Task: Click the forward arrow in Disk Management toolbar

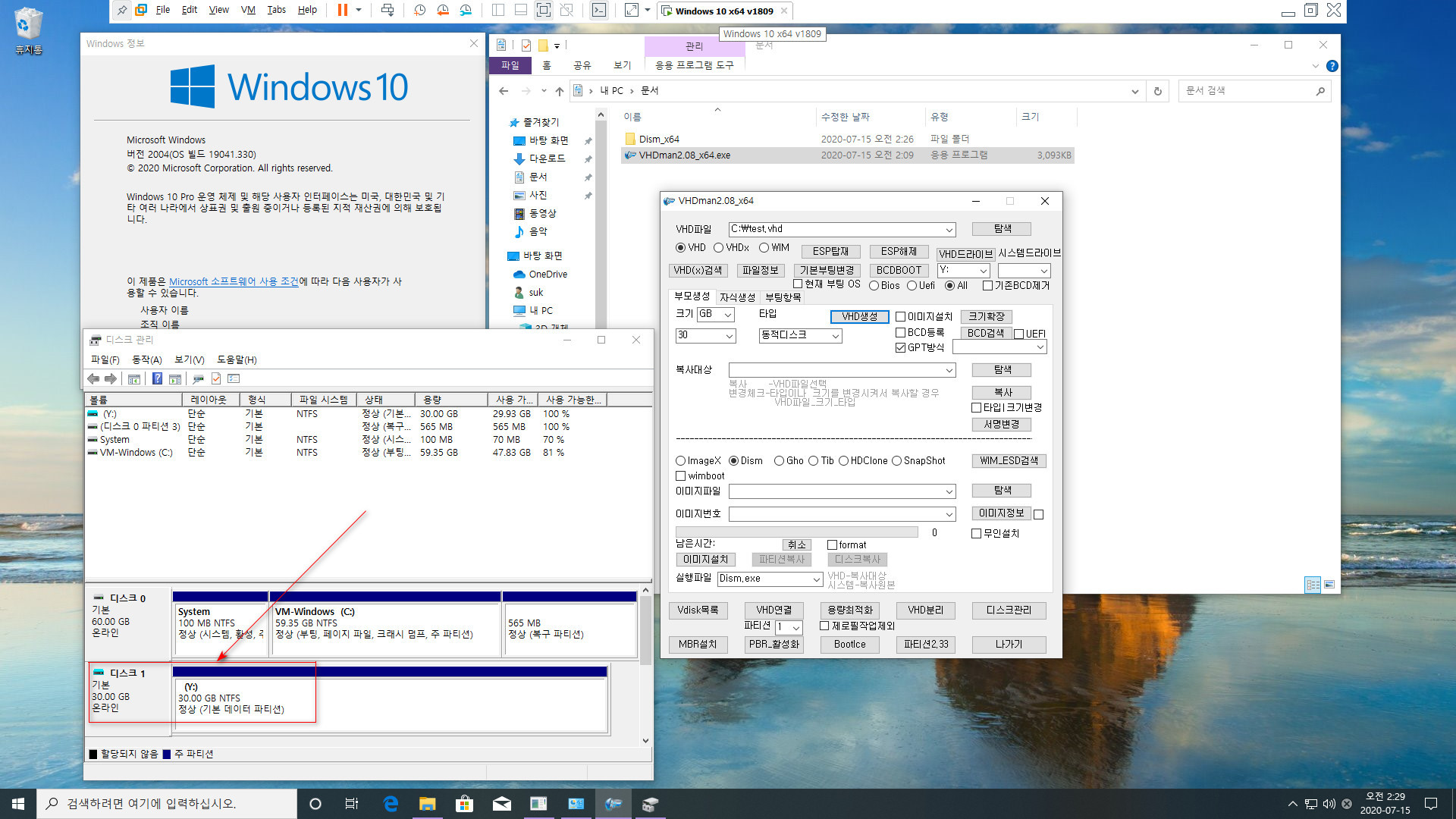Action: 111,378
